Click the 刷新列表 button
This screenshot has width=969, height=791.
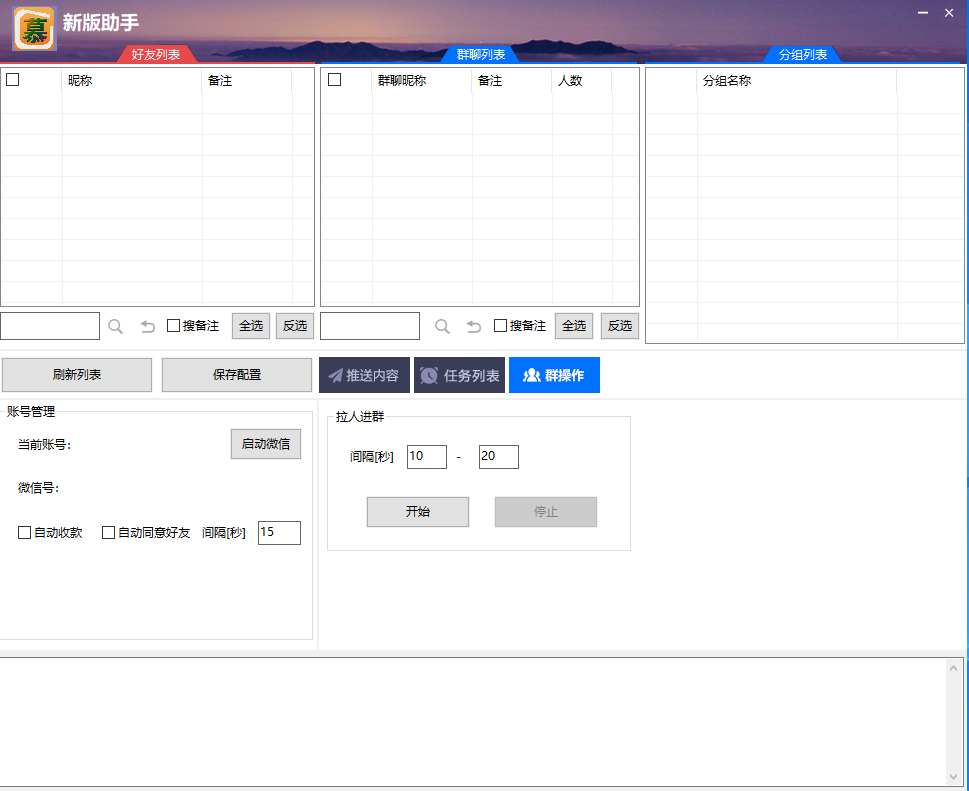pos(77,375)
